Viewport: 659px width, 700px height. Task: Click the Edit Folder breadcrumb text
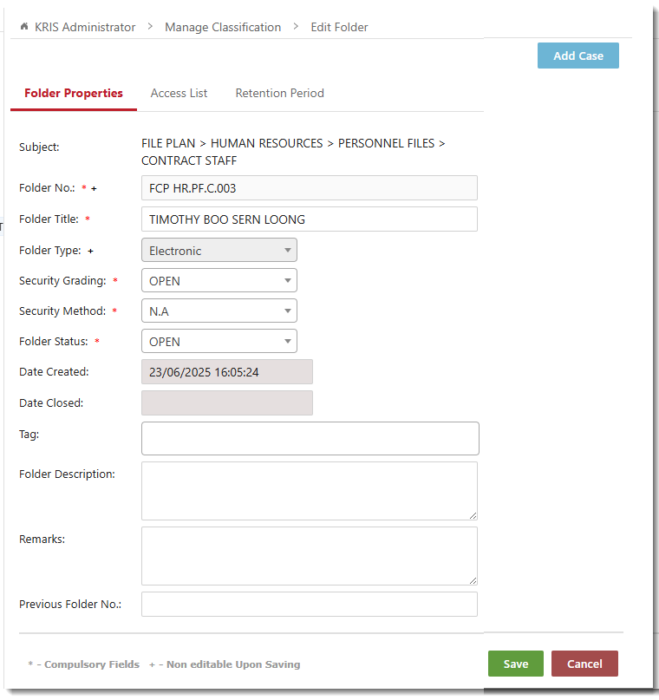click(339, 27)
